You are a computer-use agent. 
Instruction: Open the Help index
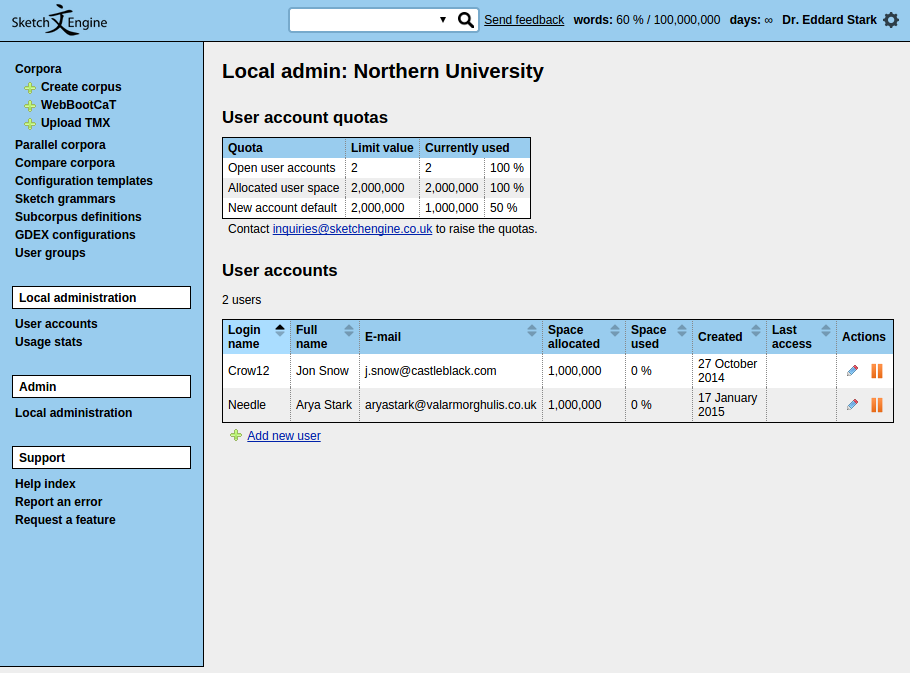pyautogui.click(x=45, y=483)
